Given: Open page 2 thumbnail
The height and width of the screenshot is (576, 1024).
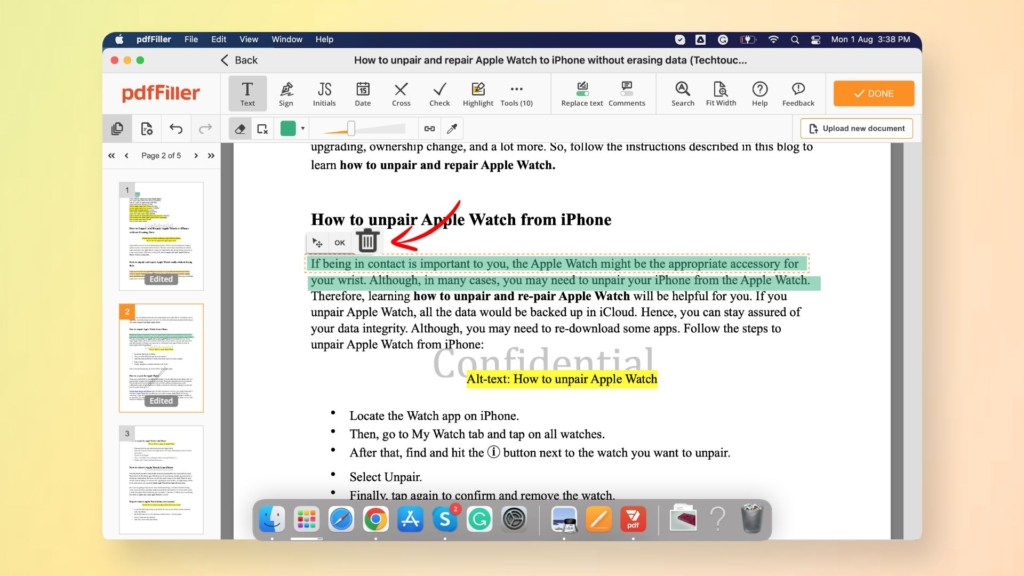Looking at the screenshot, I should click(x=161, y=358).
